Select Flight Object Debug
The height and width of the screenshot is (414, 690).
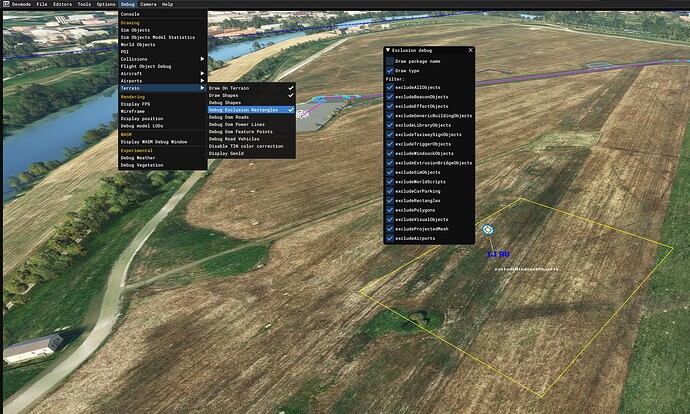(162, 66)
